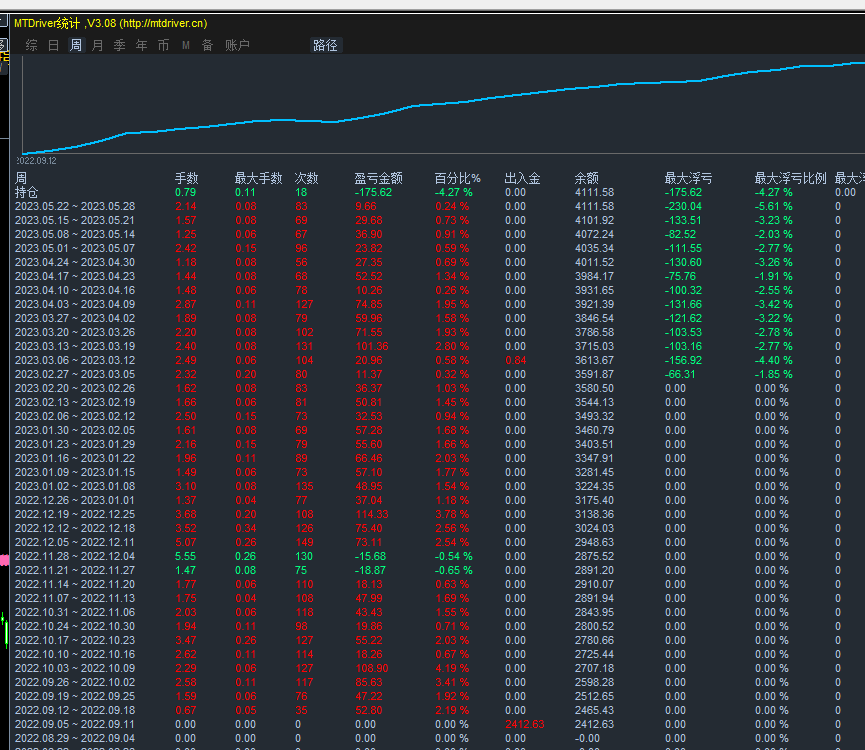This screenshot has height=750, width=865.
Task: Switch to the 综 summary tab
Action: point(32,45)
